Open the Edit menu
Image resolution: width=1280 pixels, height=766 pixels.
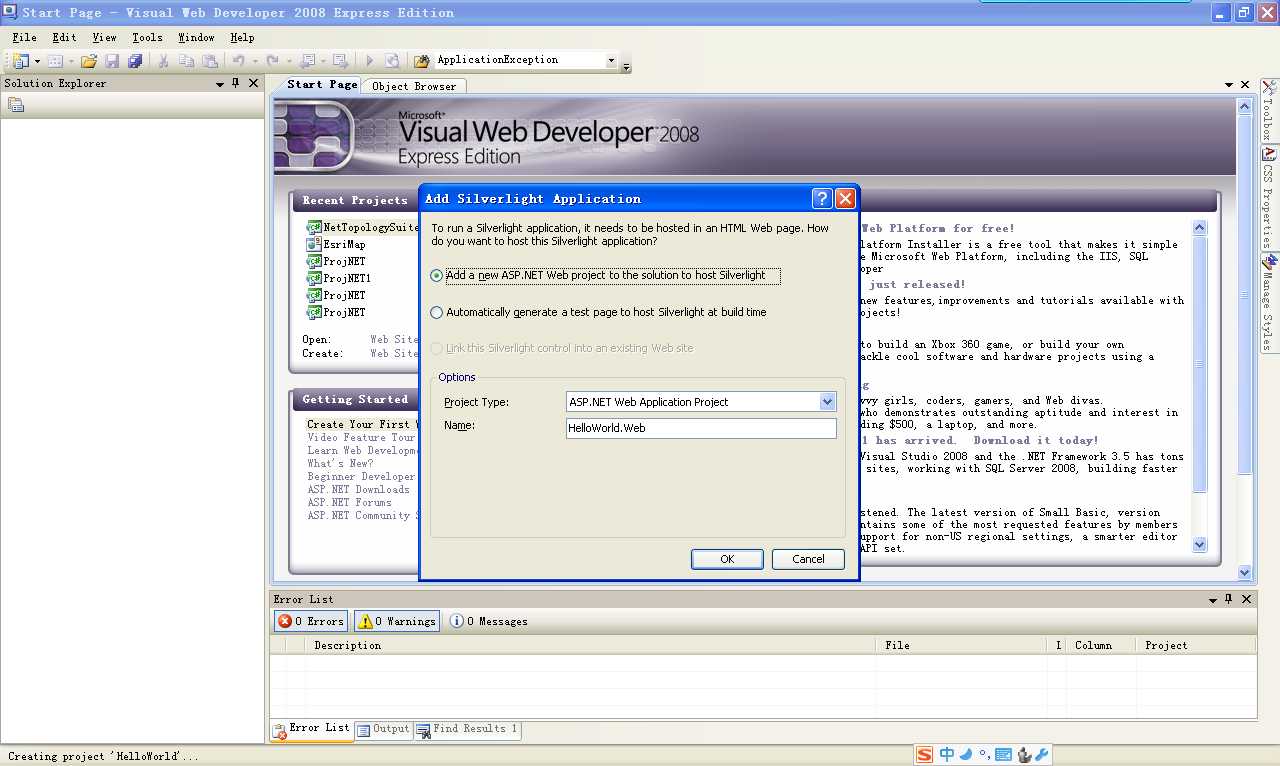pos(64,37)
